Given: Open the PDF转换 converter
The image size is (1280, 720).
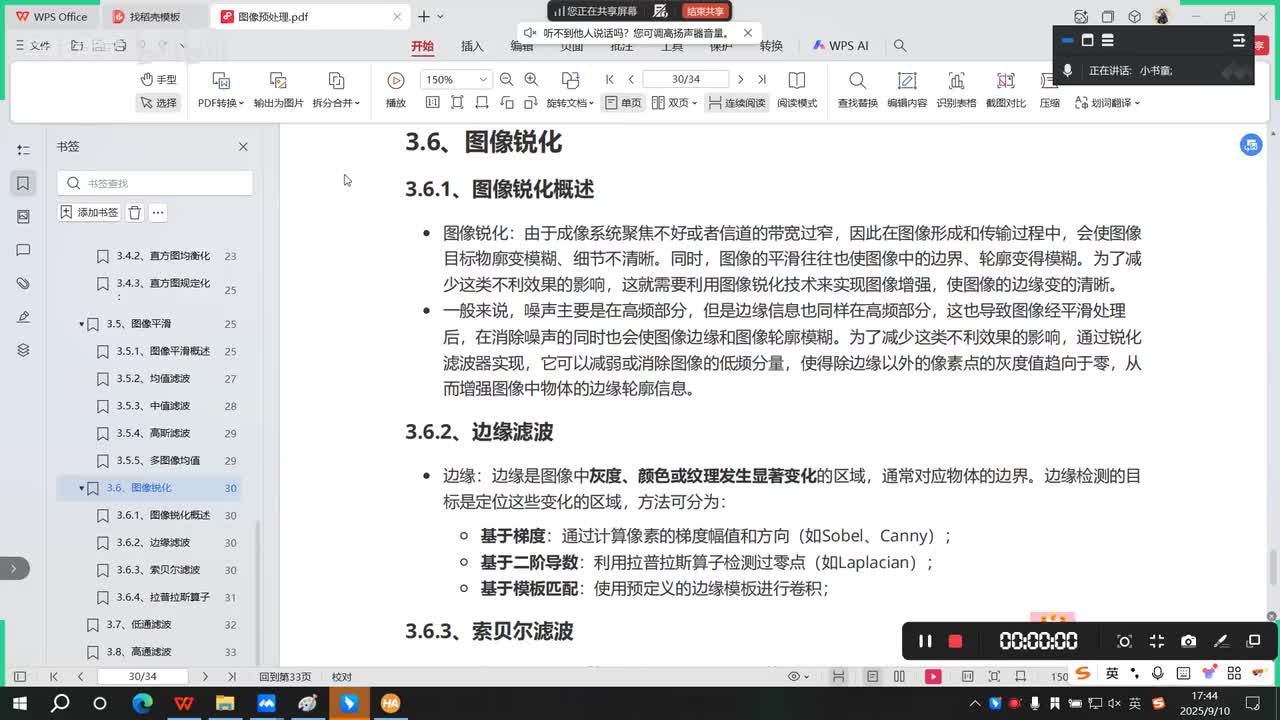Looking at the screenshot, I should (x=221, y=90).
